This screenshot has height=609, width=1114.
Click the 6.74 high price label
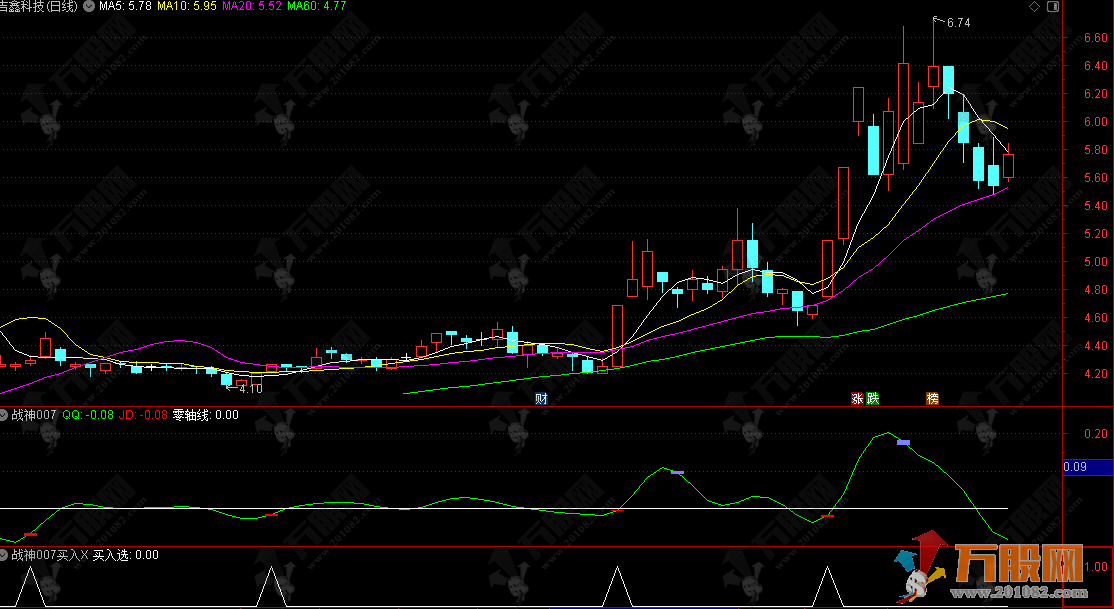pos(958,23)
